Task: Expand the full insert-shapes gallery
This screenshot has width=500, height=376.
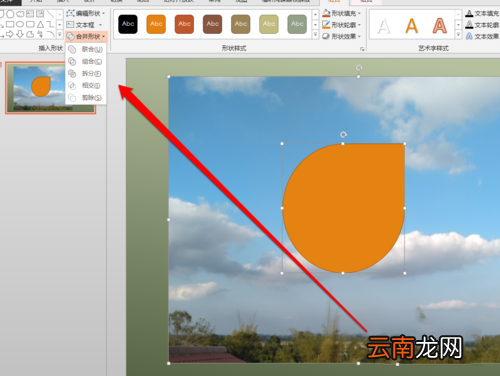Action: click(x=59, y=34)
